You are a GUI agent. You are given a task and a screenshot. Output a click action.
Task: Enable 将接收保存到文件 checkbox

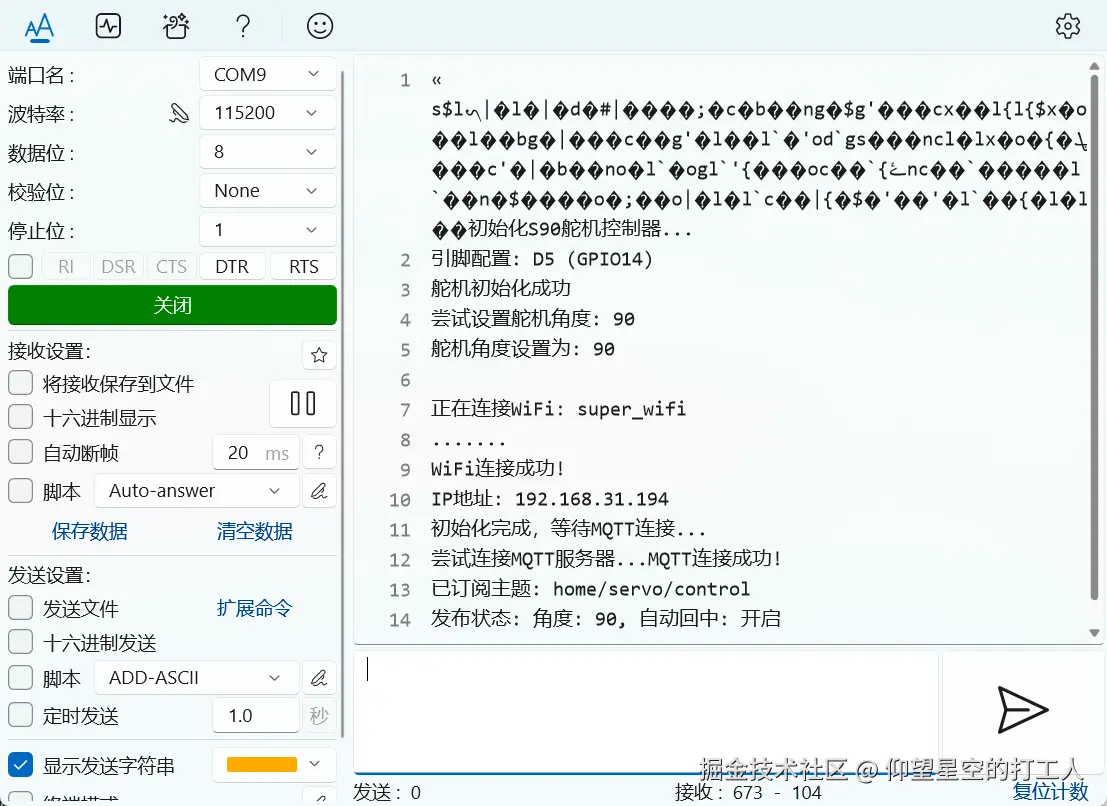coord(20,383)
